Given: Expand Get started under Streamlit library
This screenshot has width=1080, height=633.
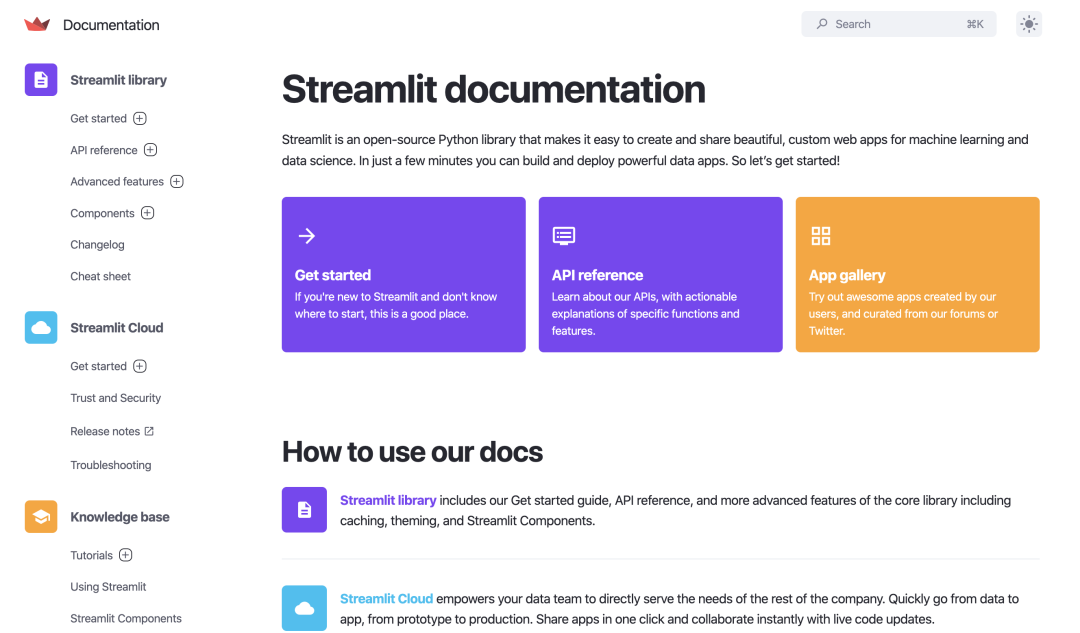Looking at the screenshot, I should (x=140, y=118).
